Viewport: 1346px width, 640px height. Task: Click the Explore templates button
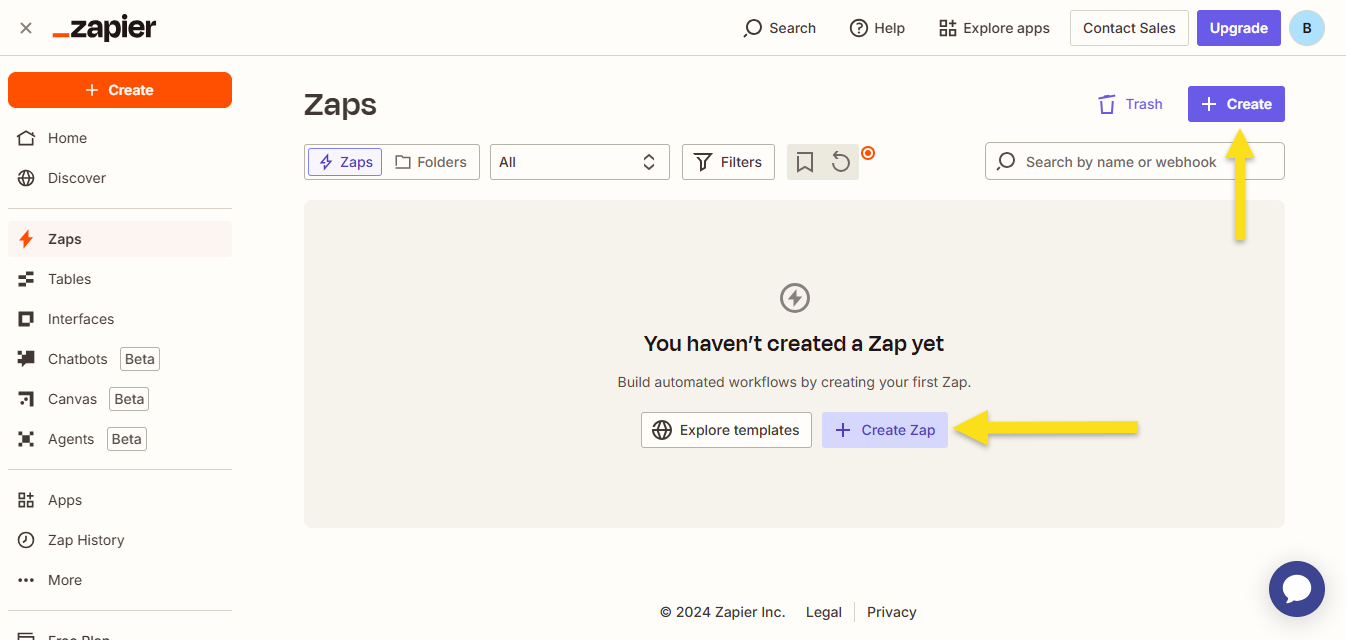tap(726, 430)
